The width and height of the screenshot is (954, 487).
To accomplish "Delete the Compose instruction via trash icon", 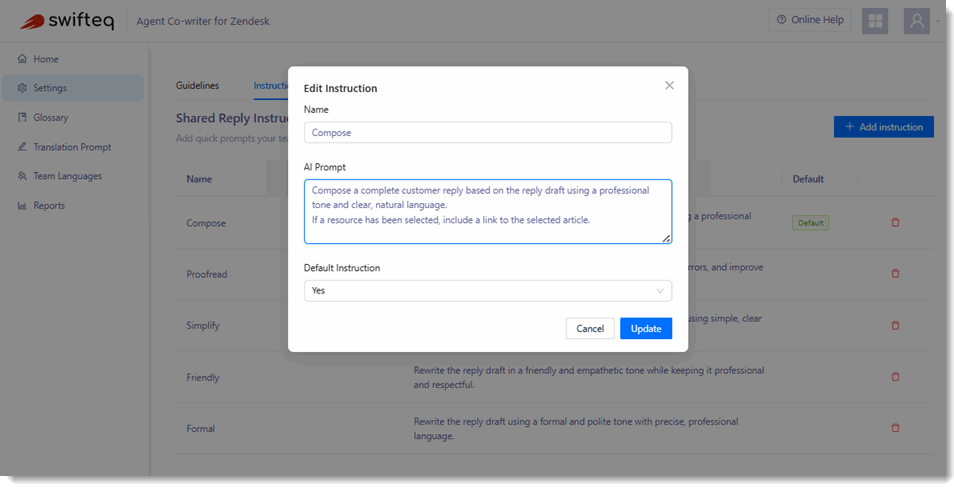I will pos(895,223).
